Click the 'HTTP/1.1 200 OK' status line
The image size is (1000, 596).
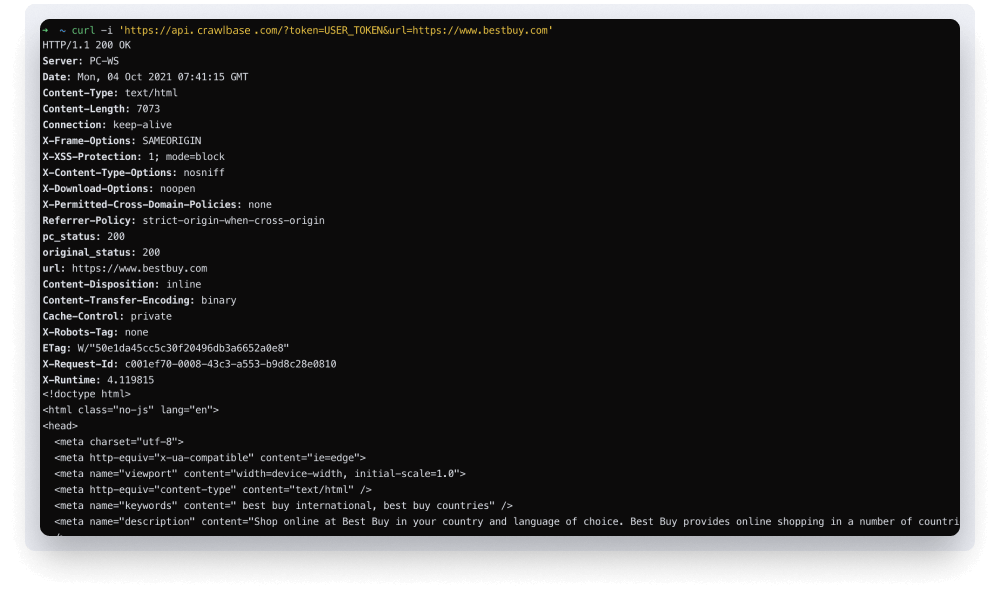(86, 45)
